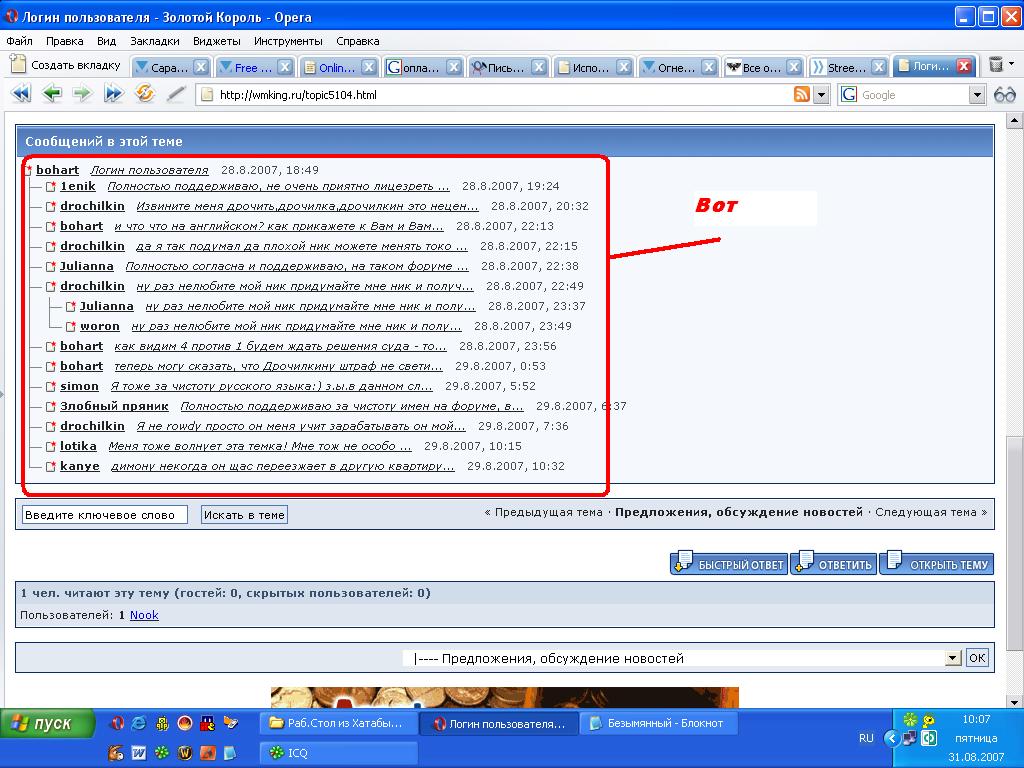The image size is (1024, 768).
Task: Open user Nook's profile link
Action: pyautogui.click(x=144, y=615)
